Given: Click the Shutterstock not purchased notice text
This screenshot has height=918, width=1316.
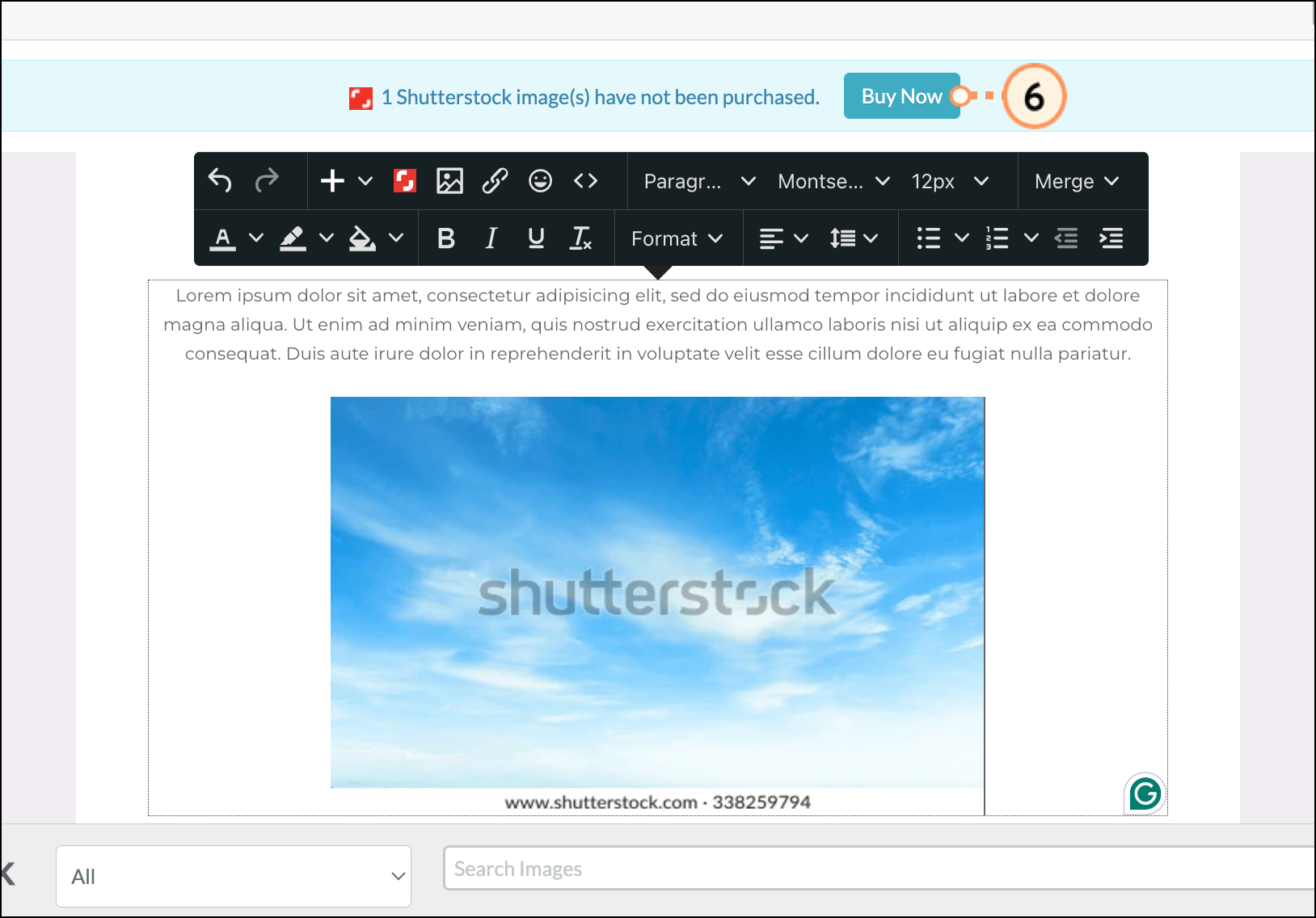Looking at the screenshot, I should (601, 98).
